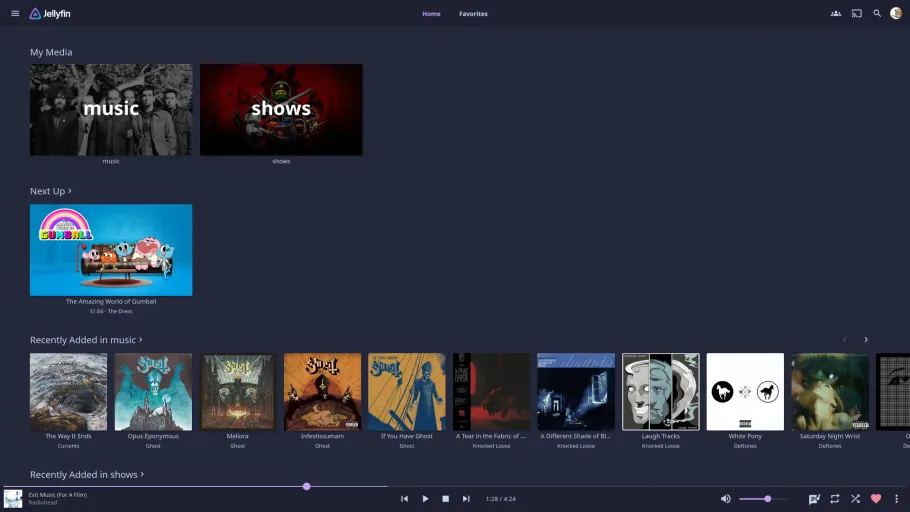Image resolution: width=910 pixels, height=512 pixels.
Task: Click the Jellyfin logo
Action: [x=50, y=13]
